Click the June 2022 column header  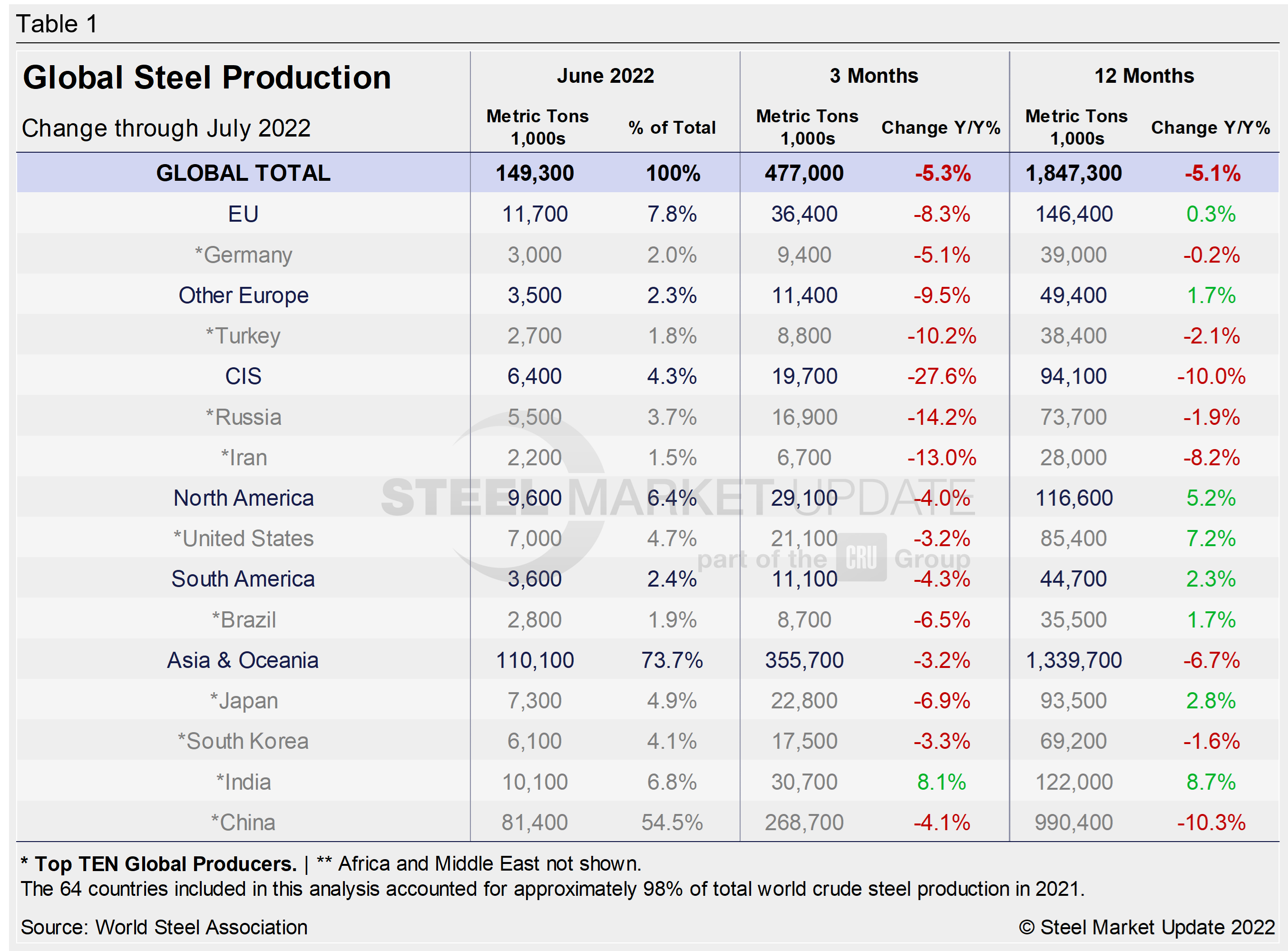click(x=605, y=76)
